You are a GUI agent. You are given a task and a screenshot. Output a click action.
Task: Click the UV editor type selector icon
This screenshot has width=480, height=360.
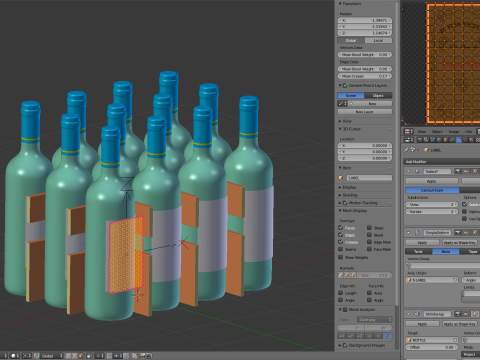(x=409, y=131)
